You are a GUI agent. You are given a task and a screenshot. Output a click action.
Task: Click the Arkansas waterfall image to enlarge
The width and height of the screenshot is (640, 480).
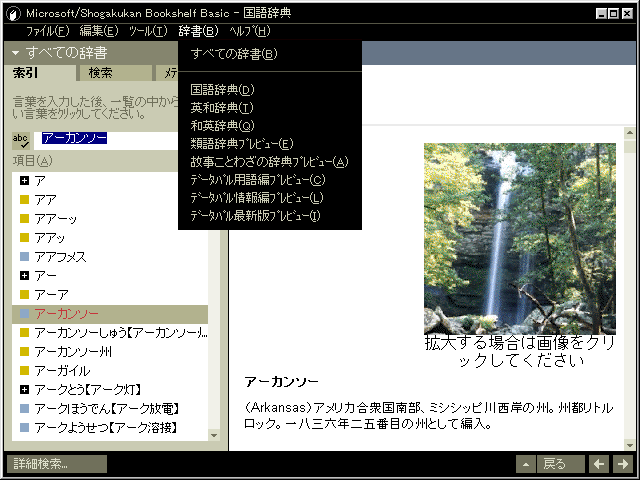519,238
